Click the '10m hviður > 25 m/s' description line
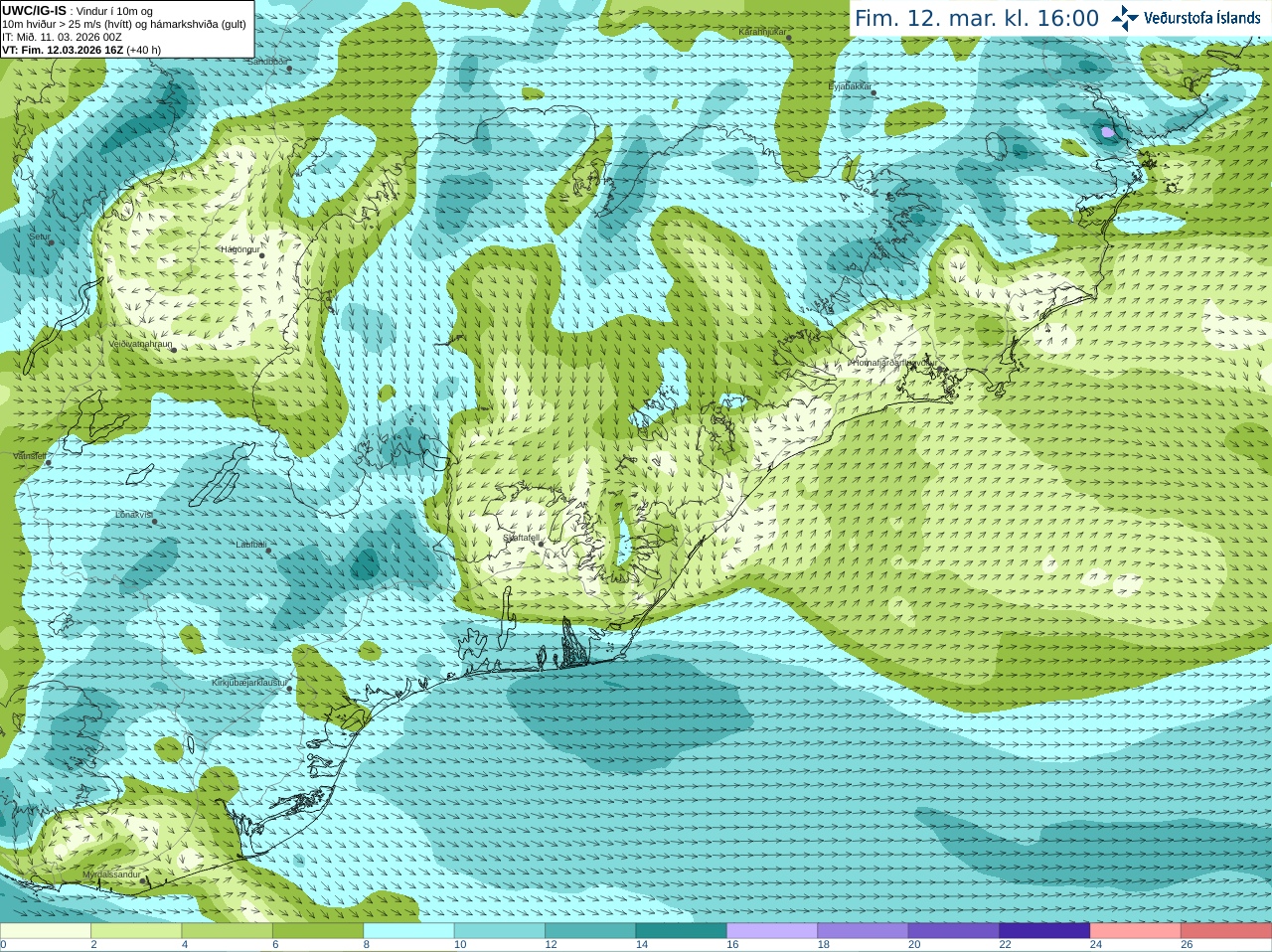Screen dimensions: 1272x952 (124, 24)
